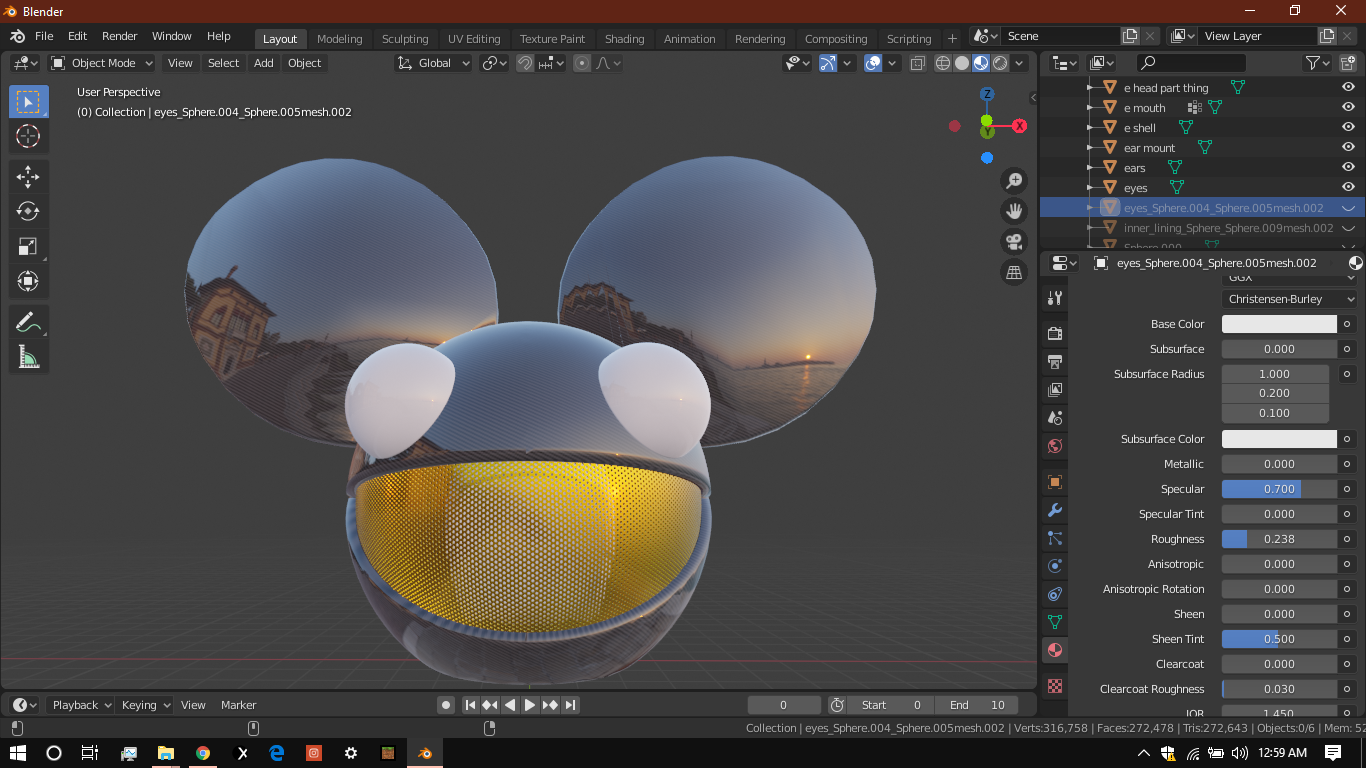This screenshot has height=768, width=1366.
Task: Activate the 3D Cursor tool
Action: [x=28, y=137]
